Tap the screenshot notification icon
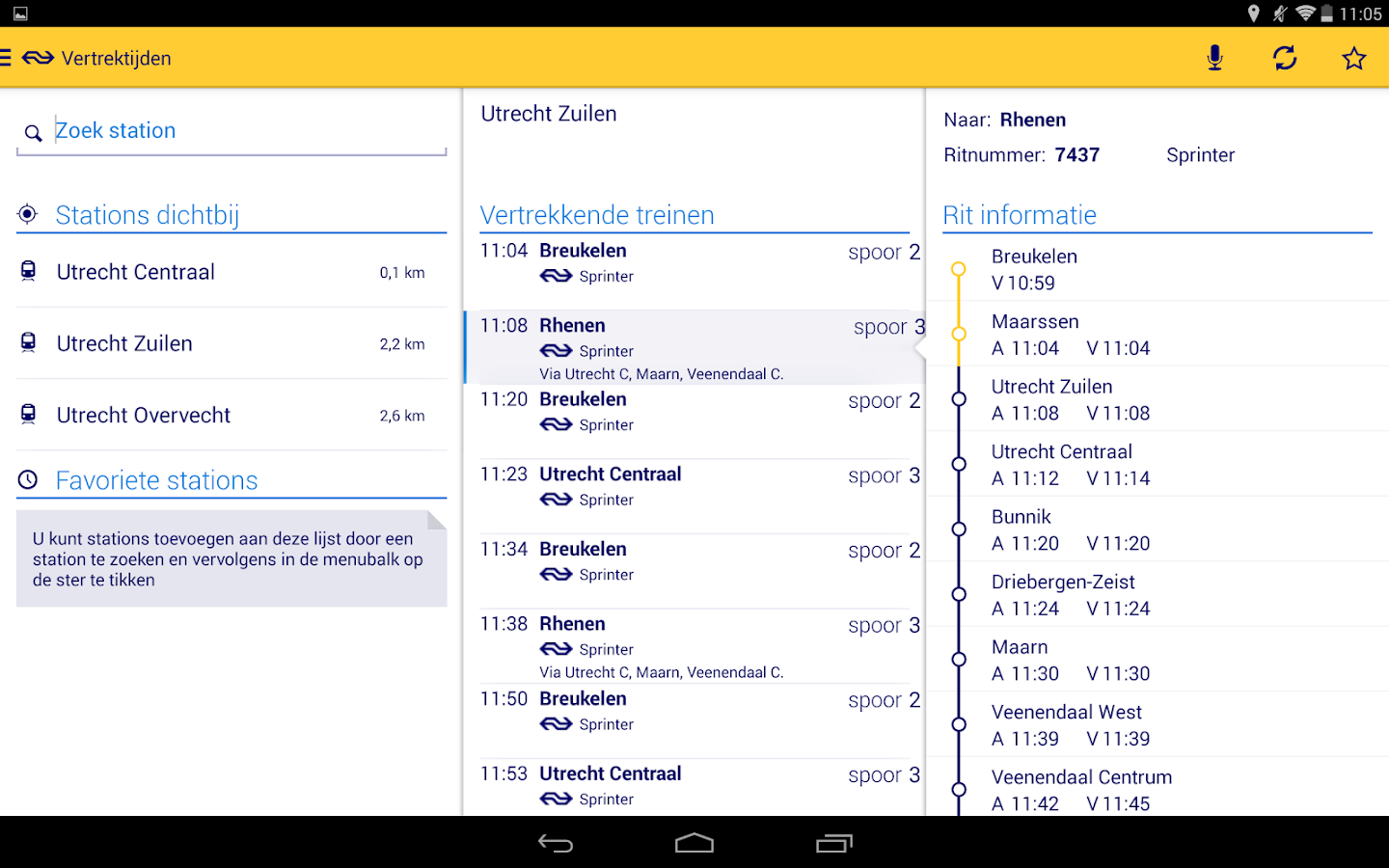 point(20,14)
